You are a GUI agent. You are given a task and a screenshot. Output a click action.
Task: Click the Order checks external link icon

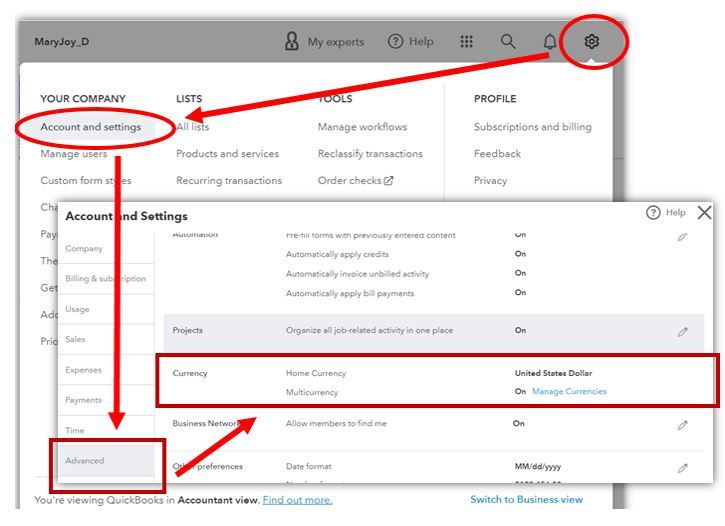388,180
